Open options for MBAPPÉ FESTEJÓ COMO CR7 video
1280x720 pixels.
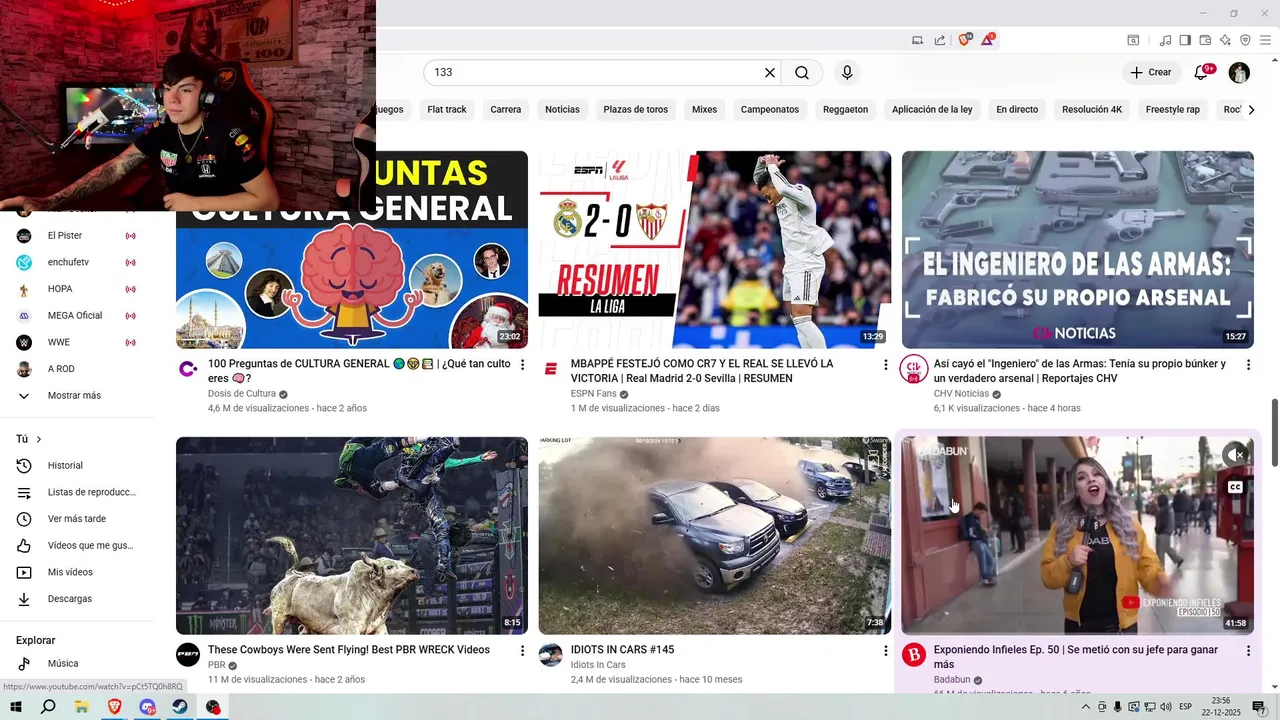pyautogui.click(x=885, y=365)
